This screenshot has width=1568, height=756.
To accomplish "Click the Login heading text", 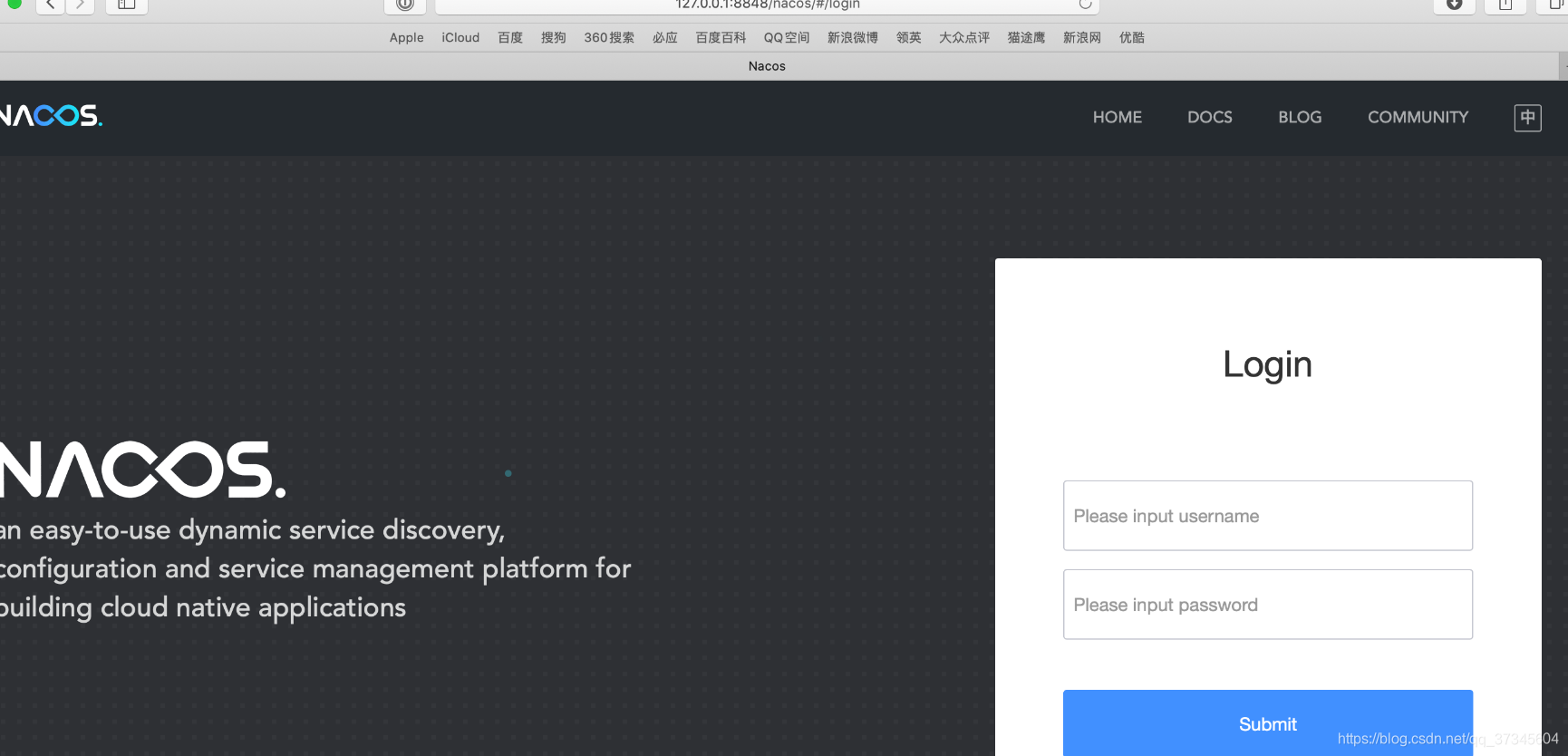I will pyautogui.click(x=1267, y=364).
